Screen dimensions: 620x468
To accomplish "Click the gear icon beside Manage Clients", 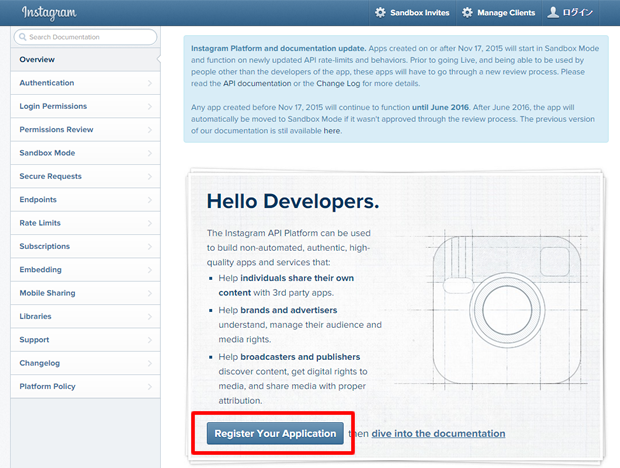I will tap(467, 13).
